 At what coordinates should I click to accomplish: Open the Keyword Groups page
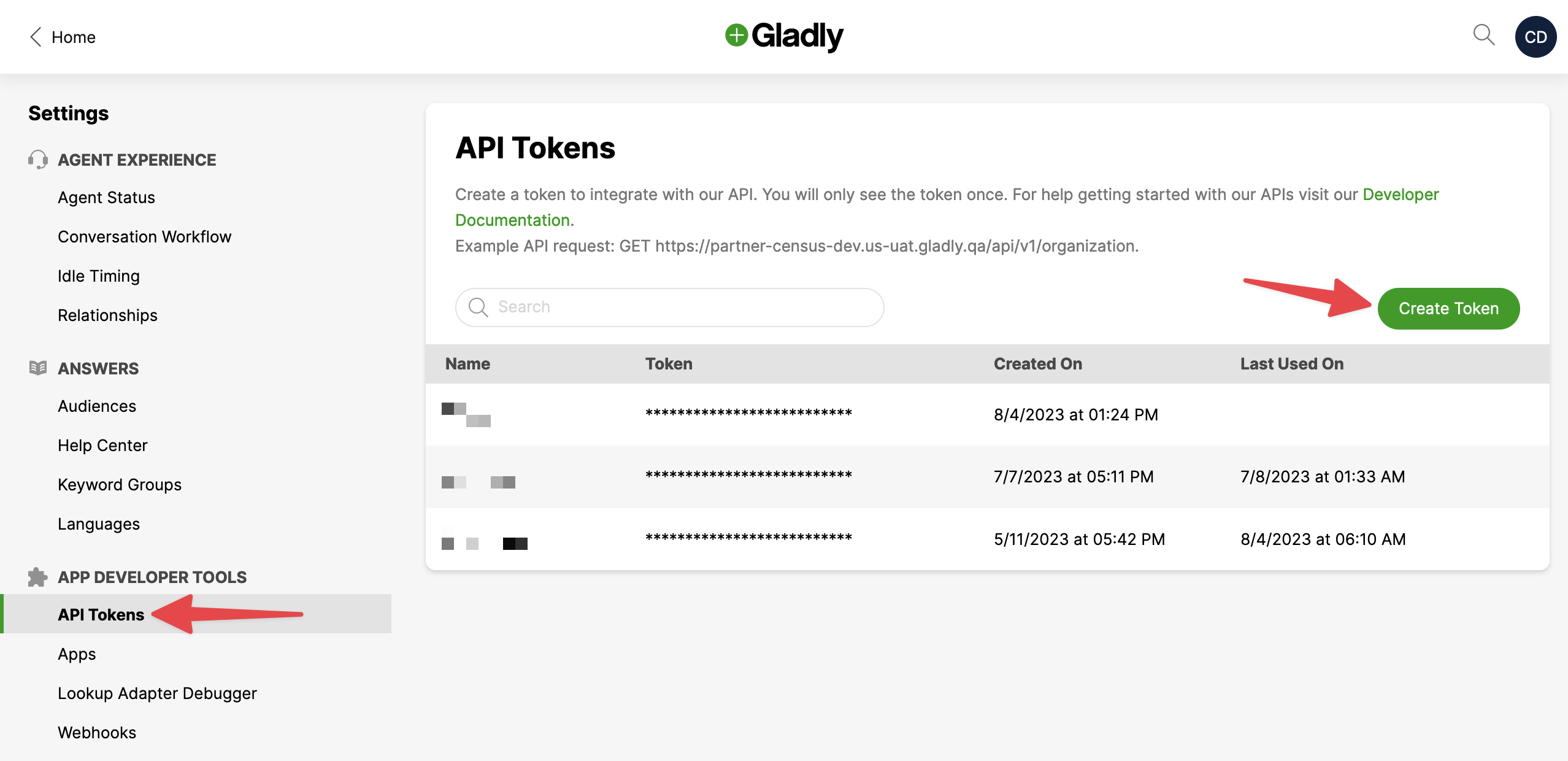pos(120,485)
